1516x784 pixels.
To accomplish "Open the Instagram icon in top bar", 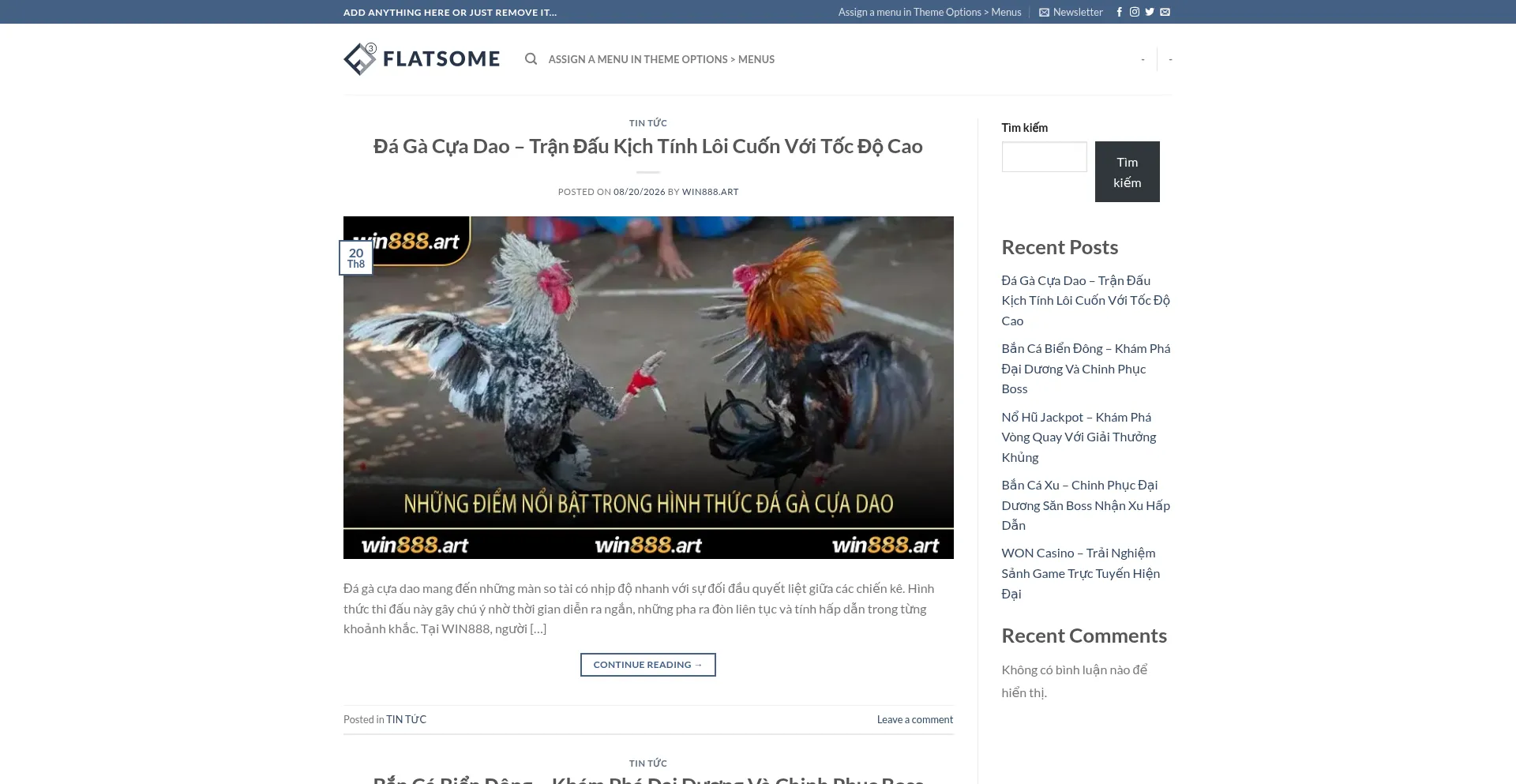I will (1135, 12).
